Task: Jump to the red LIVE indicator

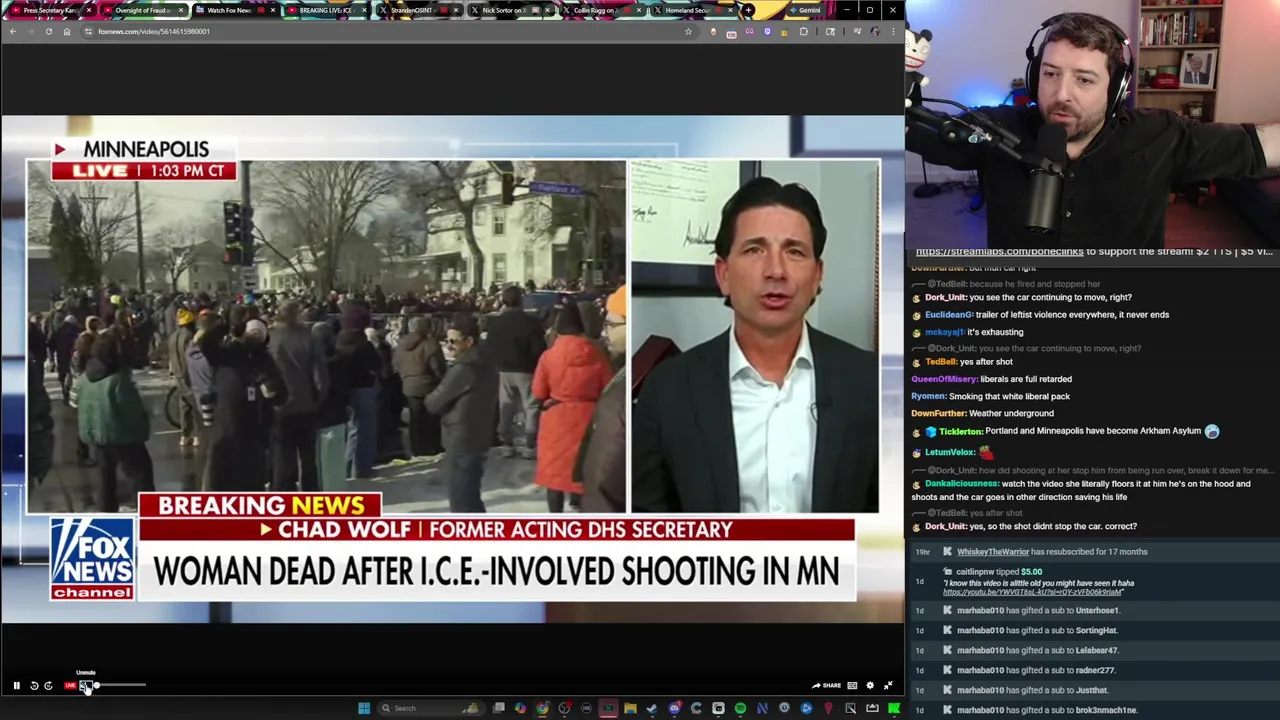Action: click(x=70, y=686)
